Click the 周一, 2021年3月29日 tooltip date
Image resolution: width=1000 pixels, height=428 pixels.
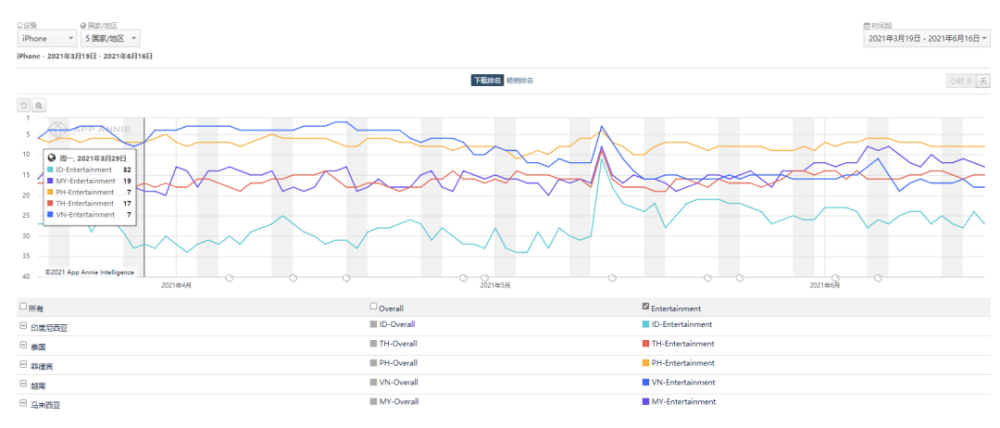(93, 157)
